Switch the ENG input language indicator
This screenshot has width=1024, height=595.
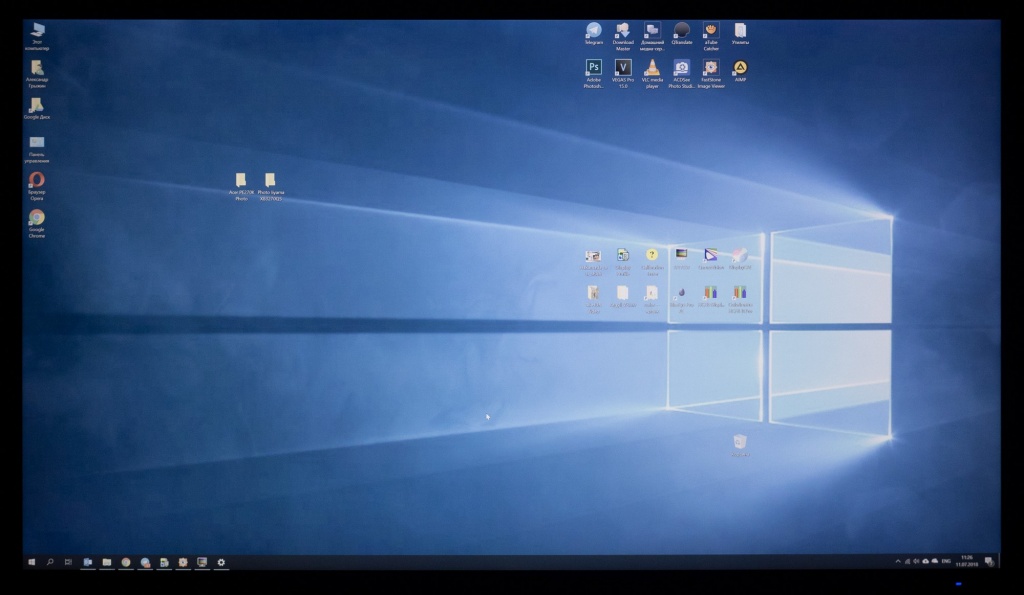click(945, 562)
